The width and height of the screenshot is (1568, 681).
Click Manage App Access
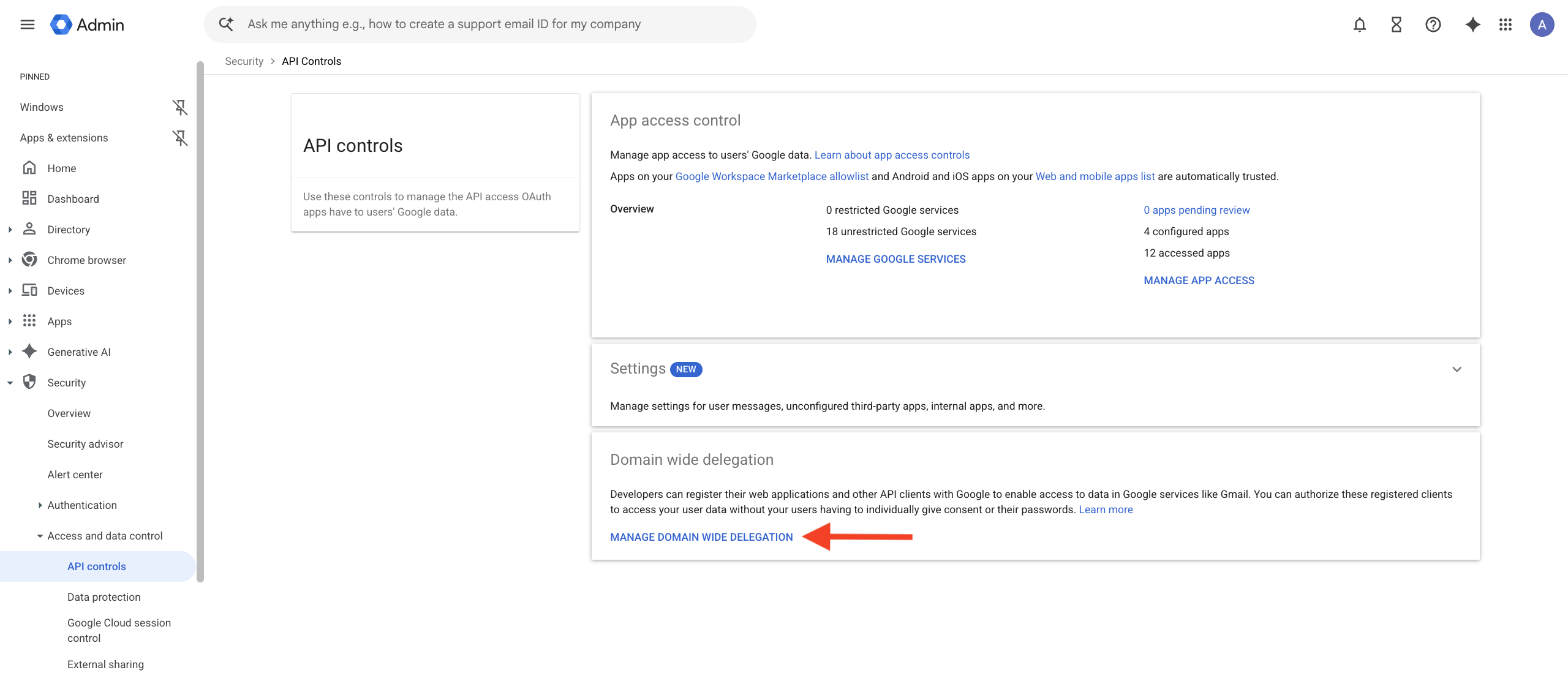point(1199,280)
